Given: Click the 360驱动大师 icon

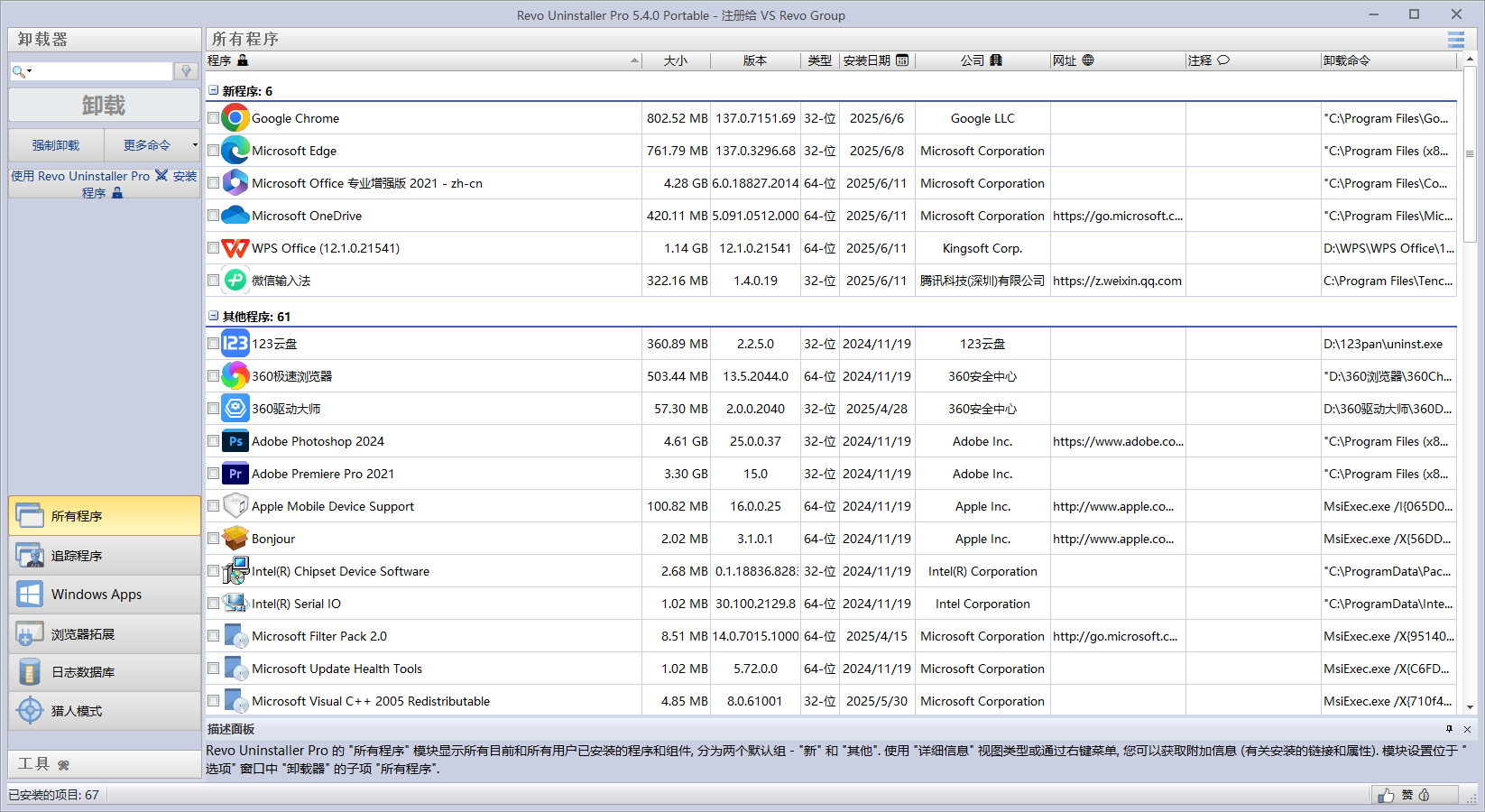Looking at the screenshot, I should pyautogui.click(x=235, y=409).
